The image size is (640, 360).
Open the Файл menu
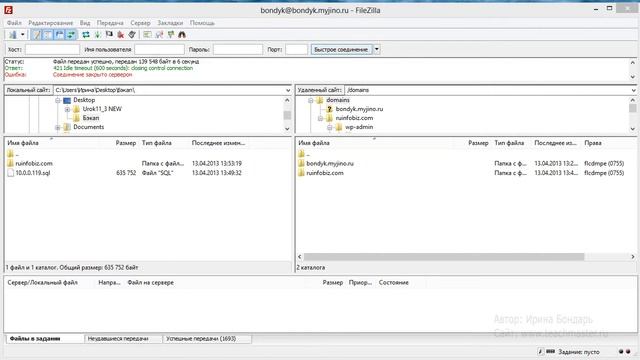pos(14,23)
